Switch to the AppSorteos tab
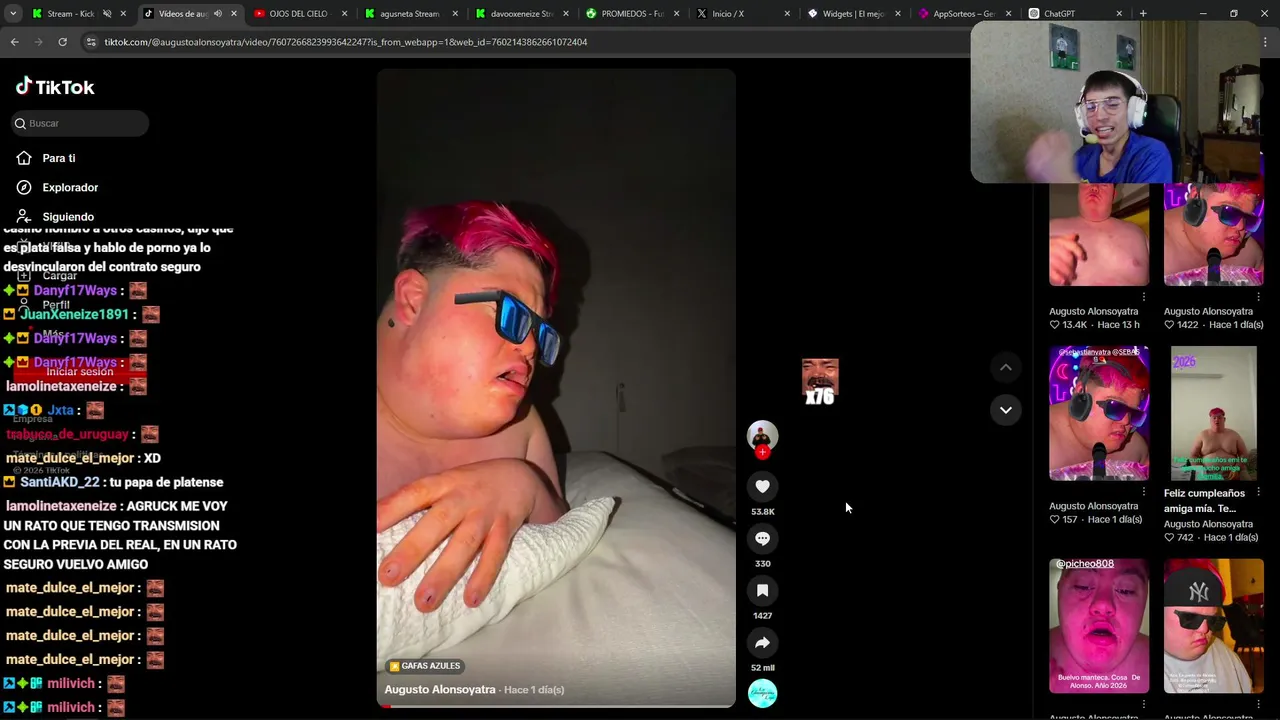Image resolution: width=1280 pixels, height=720 pixels. tap(964, 14)
